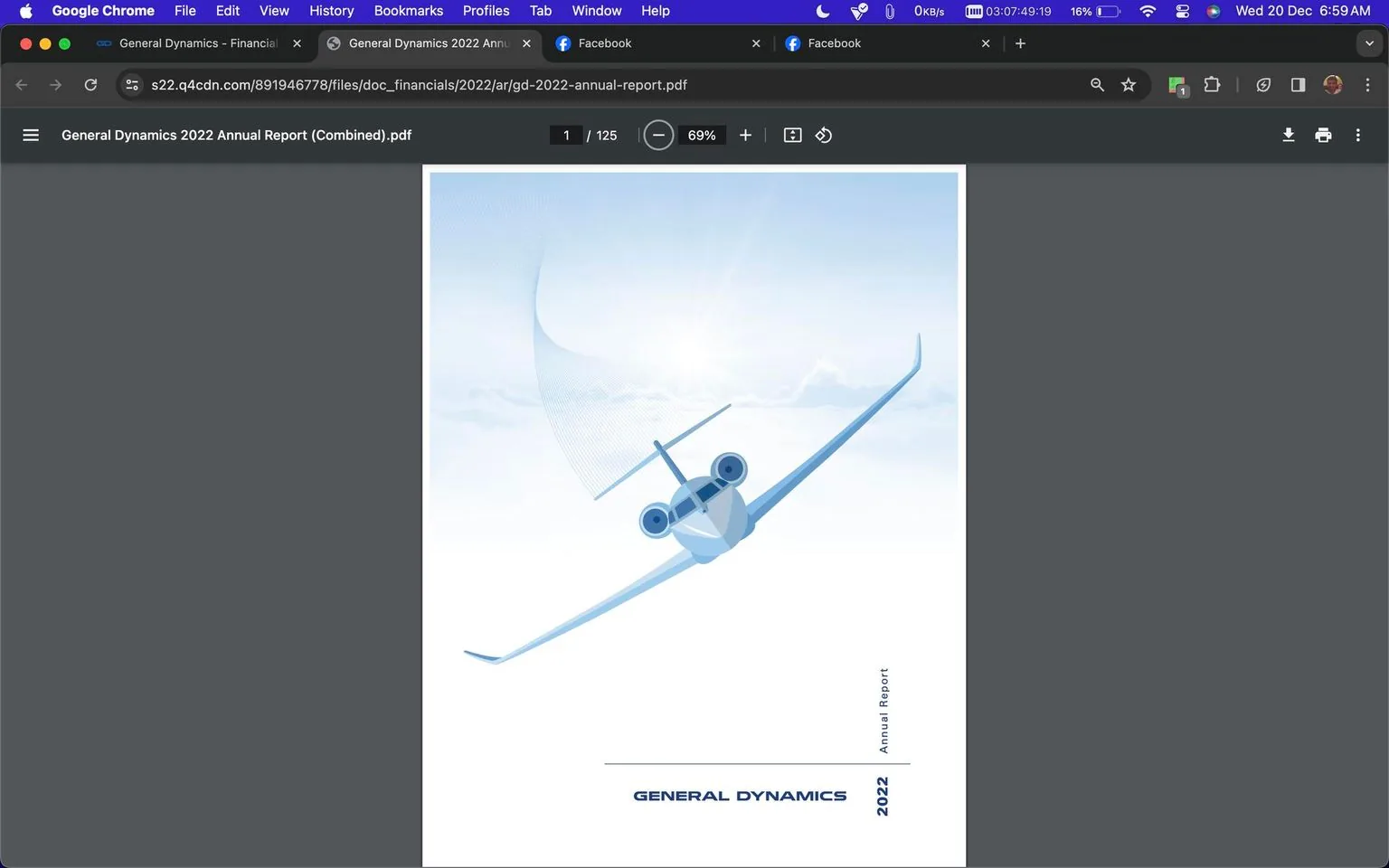Open the PDF document outline menu
Image resolution: width=1389 pixels, height=868 pixels.
tap(30, 134)
